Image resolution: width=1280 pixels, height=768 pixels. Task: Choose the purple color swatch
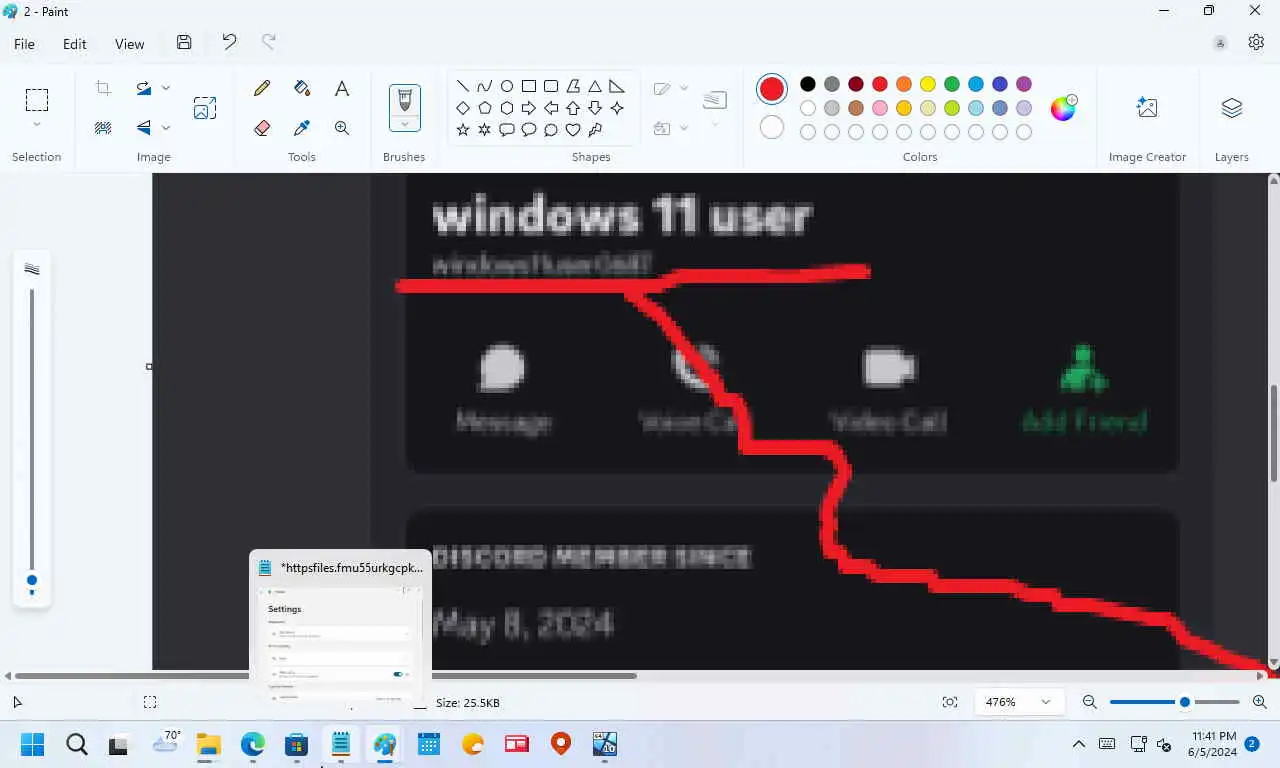pyautogui.click(x=1024, y=84)
